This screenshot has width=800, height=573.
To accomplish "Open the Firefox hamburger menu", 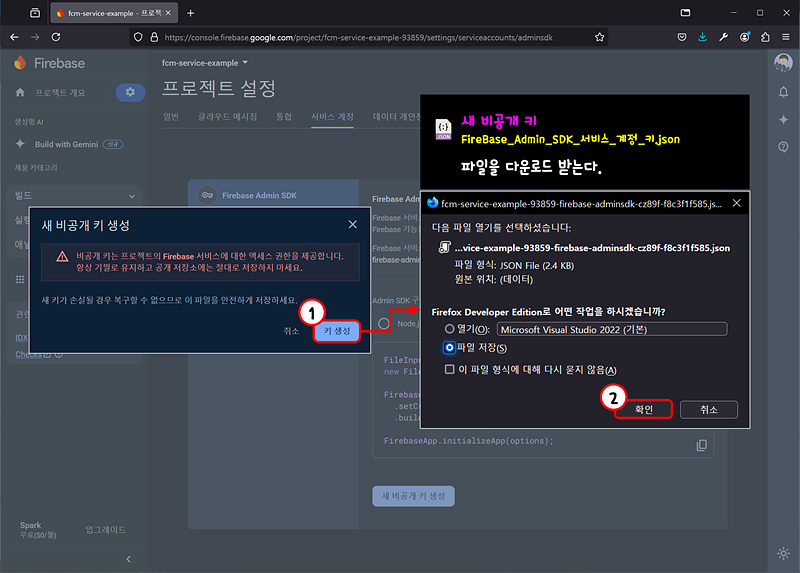I will 786,37.
